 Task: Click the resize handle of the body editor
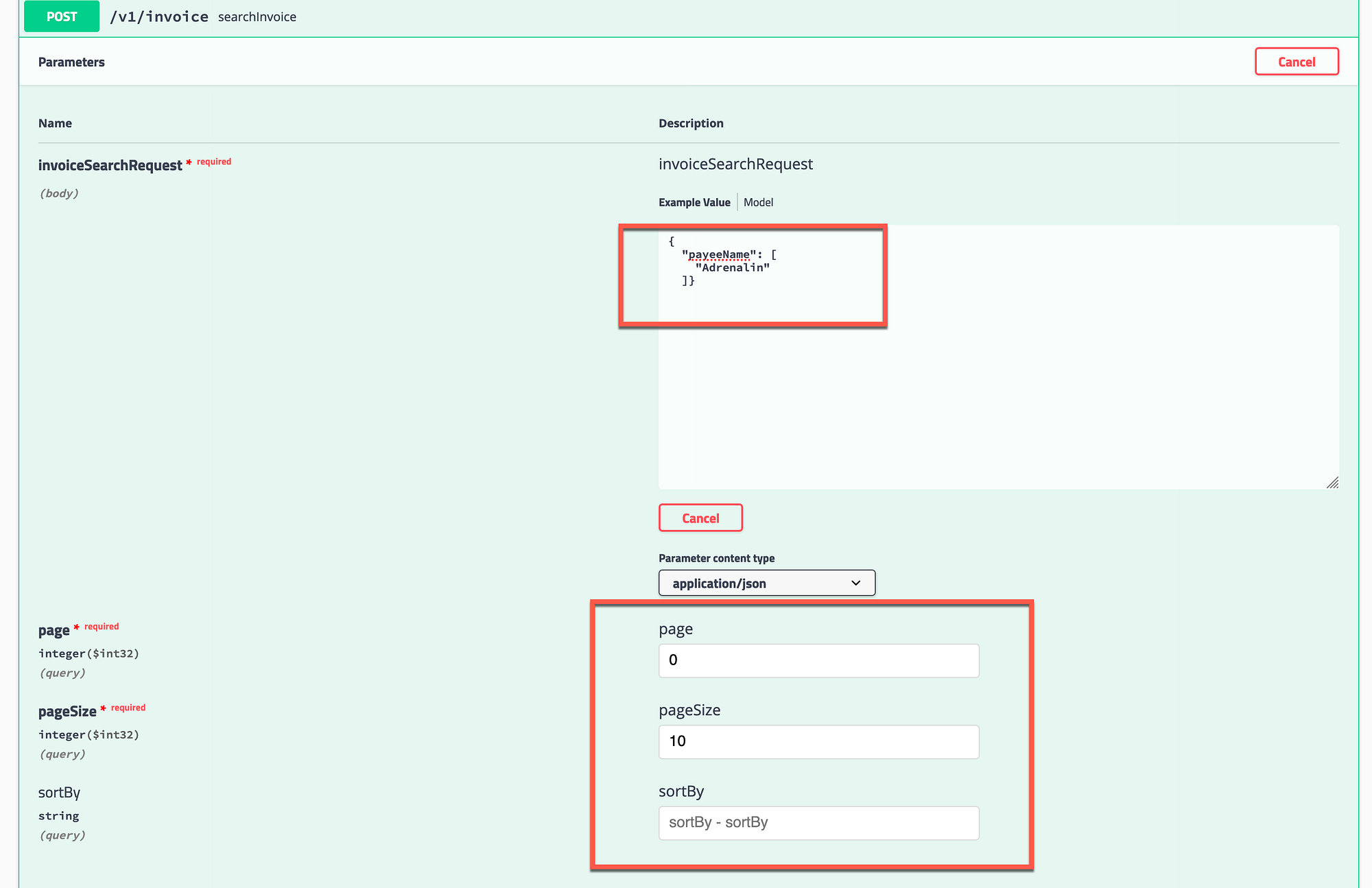click(x=1333, y=483)
